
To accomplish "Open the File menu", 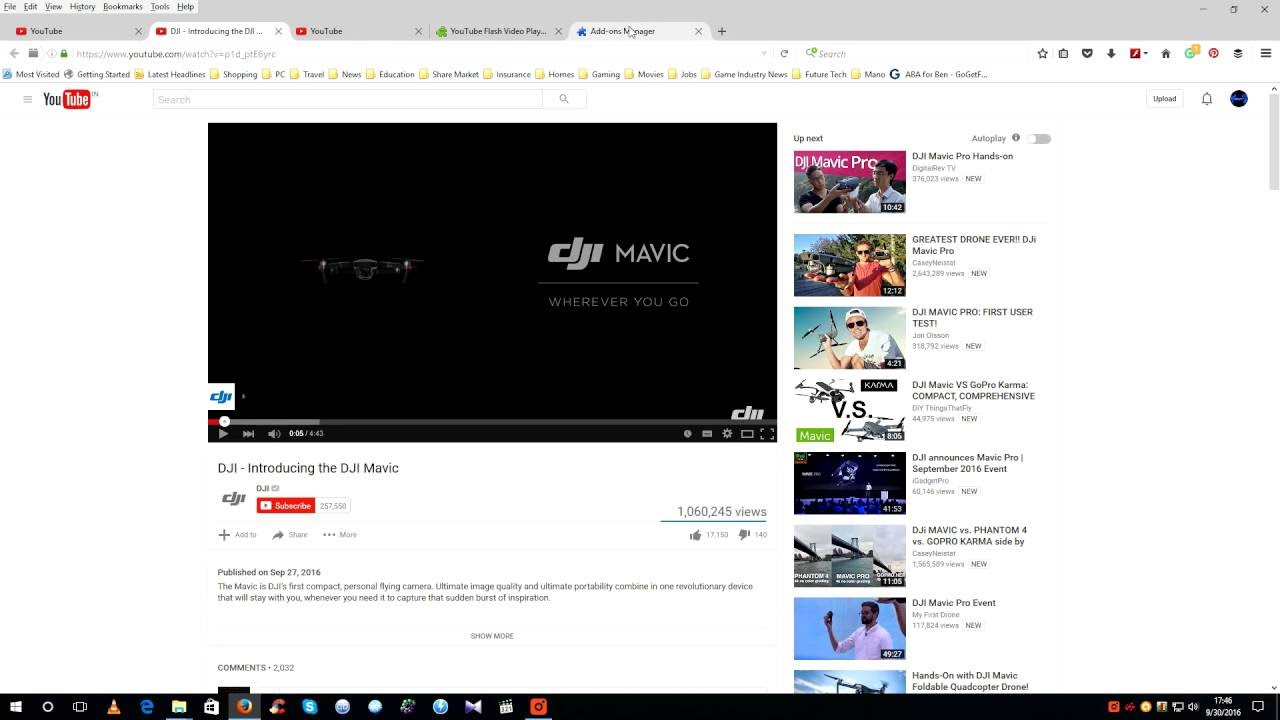I will click(10, 7).
